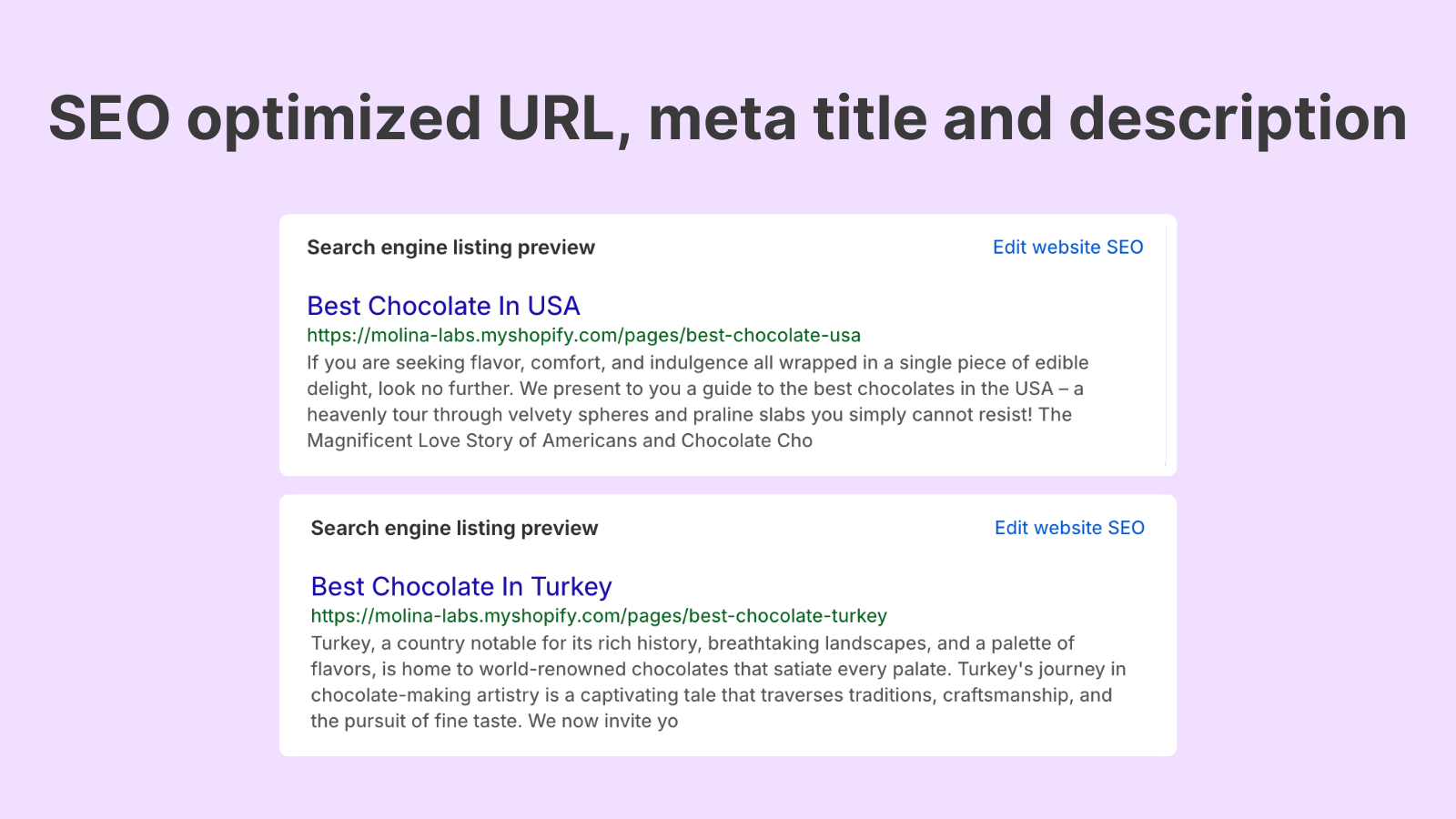Click the line starting "delight, look no further"
1456x819 pixels.
[x=694, y=389]
